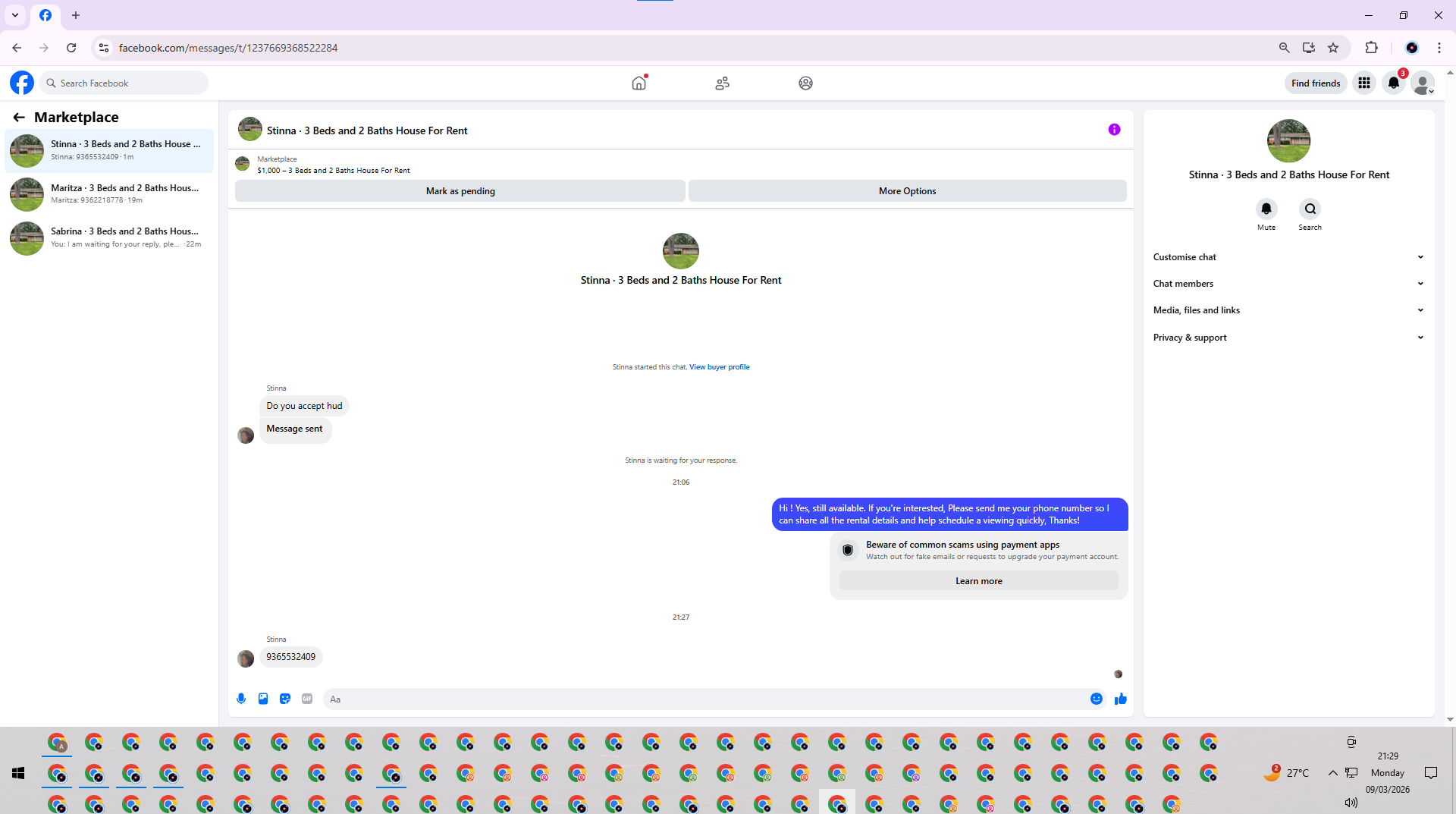Click the Find friends button

coord(1316,83)
